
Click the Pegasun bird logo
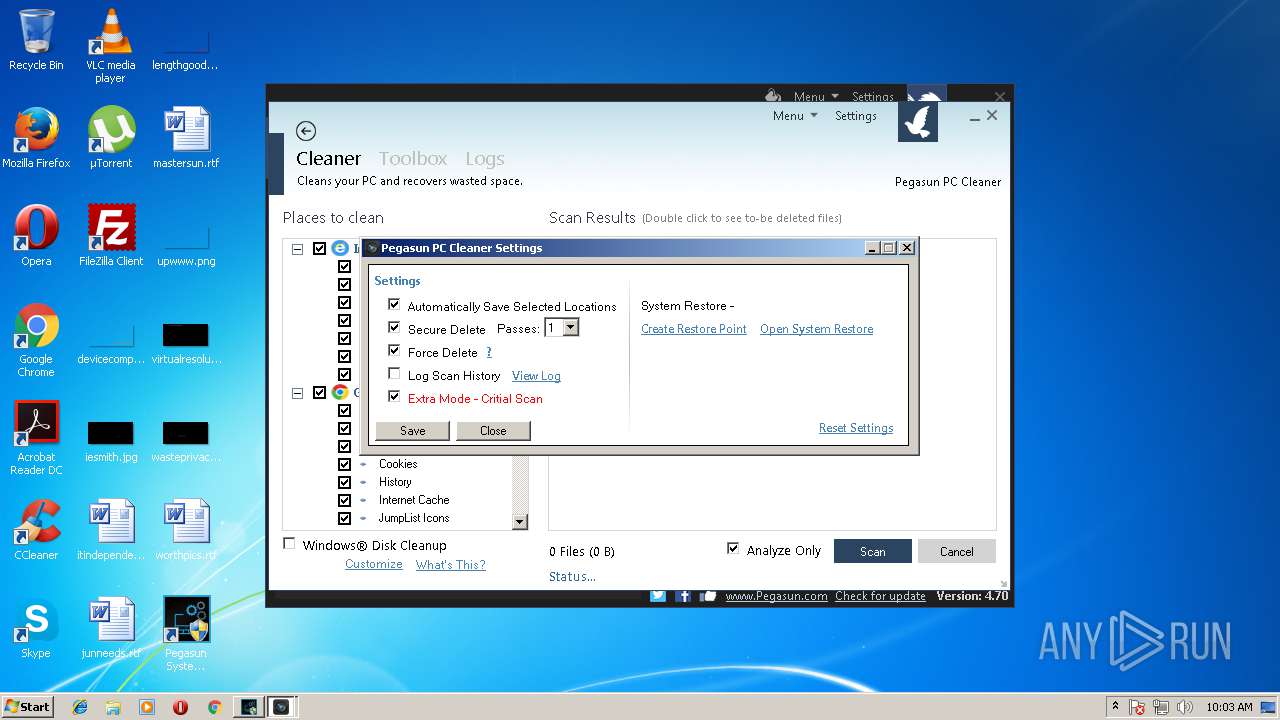pos(918,122)
